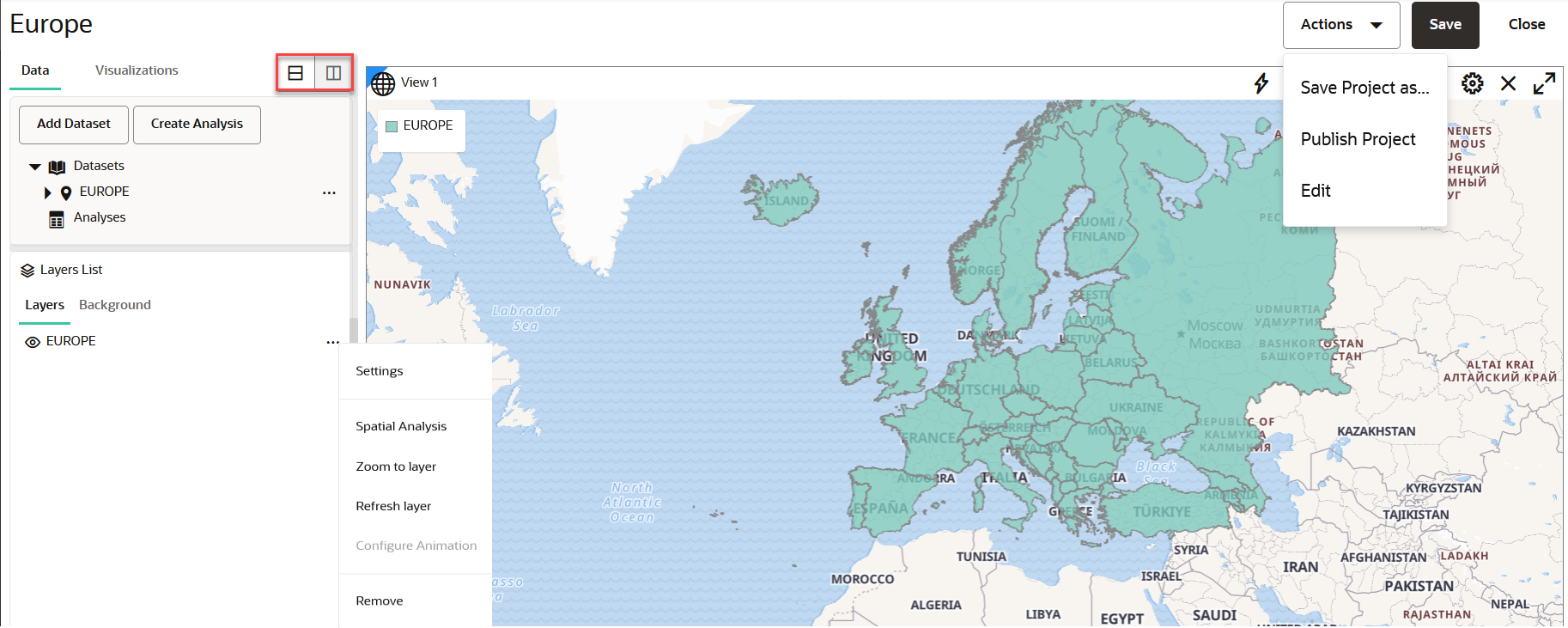This screenshot has height=628, width=1568.
Task: Click the Add Dataset button
Action: [x=74, y=125]
